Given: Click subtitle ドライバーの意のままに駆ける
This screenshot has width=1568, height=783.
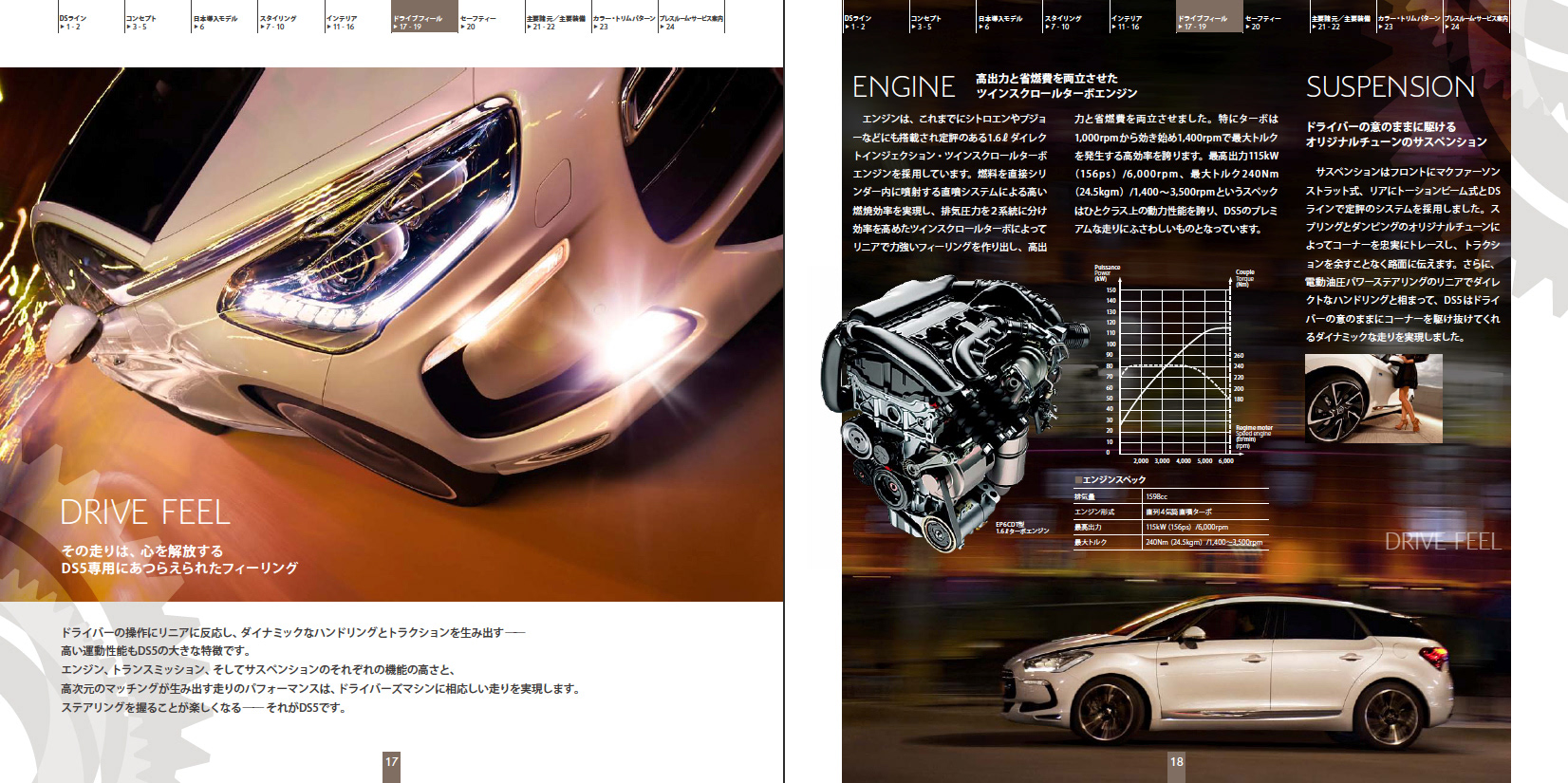Looking at the screenshot, I should (1381, 126).
